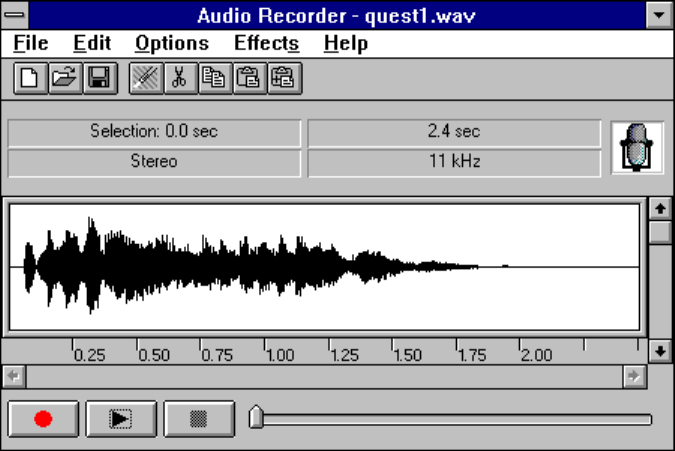The width and height of the screenshot is (675, 451).
Task: Click the hatched delete toolbar icon
Action: tap(146, 78)
